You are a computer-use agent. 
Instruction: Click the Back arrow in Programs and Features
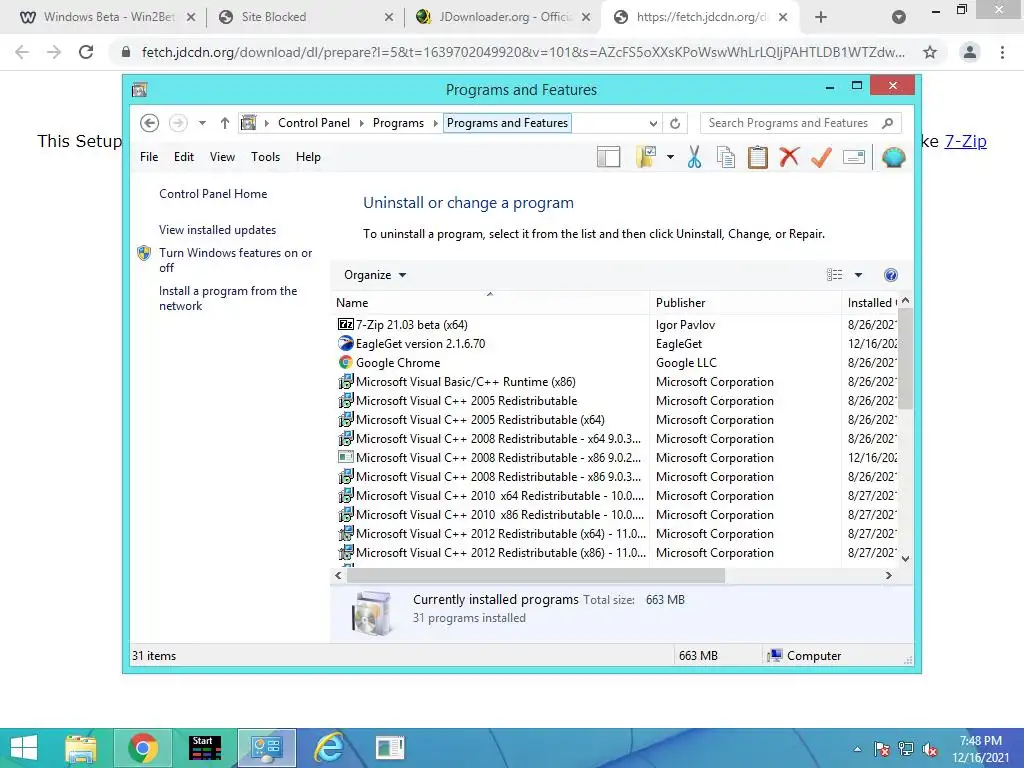coord(150,123)
